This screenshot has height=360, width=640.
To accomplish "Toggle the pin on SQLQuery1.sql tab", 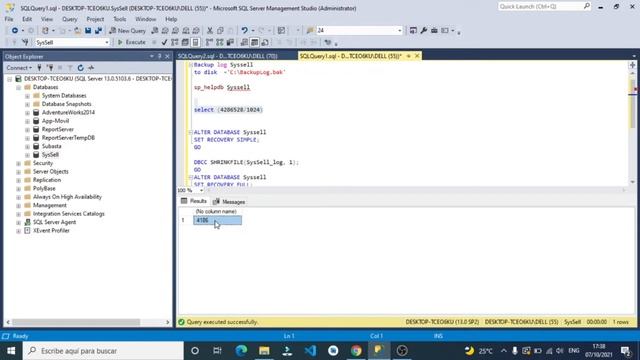I will tap(409, 56).
